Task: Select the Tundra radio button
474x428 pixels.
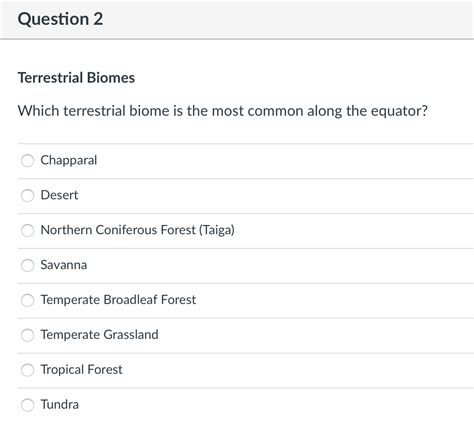Action: click(27, 405)
